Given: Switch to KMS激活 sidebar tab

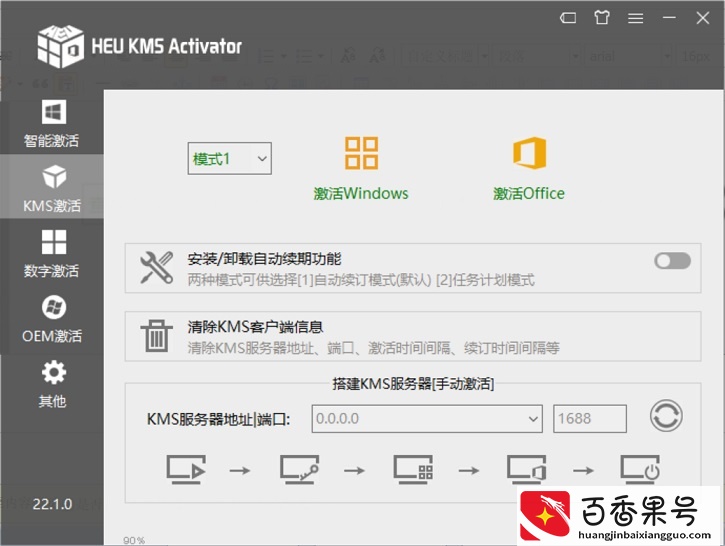Looking at the screenshot, I should click(52, 187).
